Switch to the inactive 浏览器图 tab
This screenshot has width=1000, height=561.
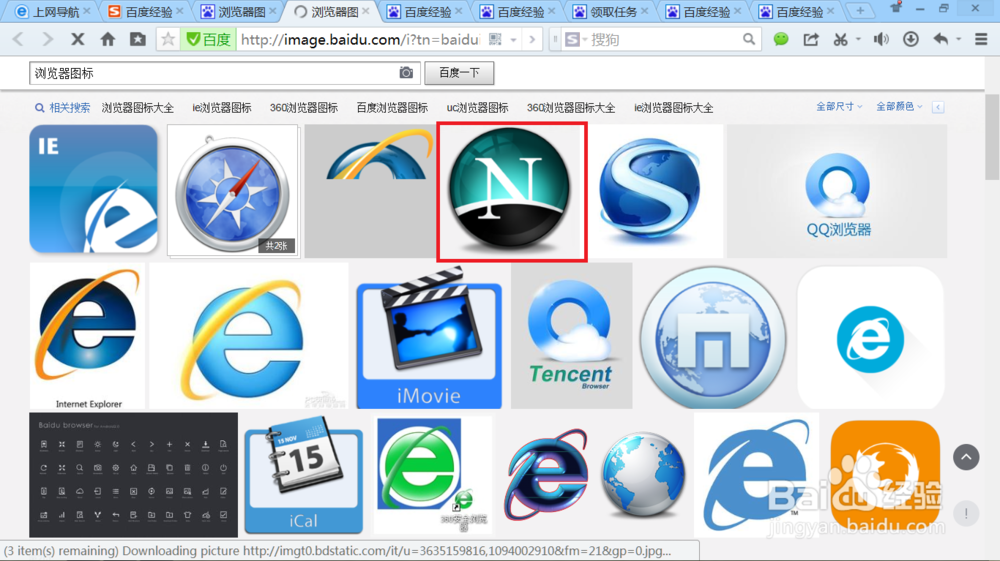pos(239,11)
